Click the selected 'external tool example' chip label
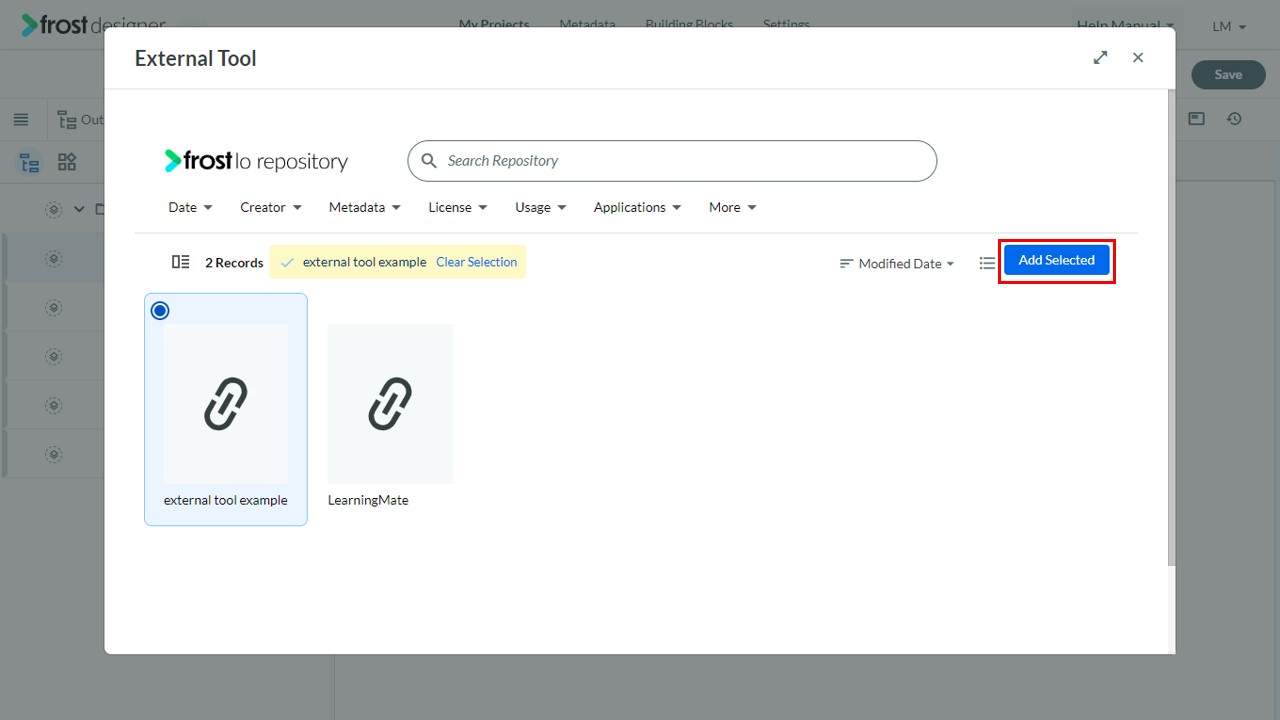 [364, 262]
